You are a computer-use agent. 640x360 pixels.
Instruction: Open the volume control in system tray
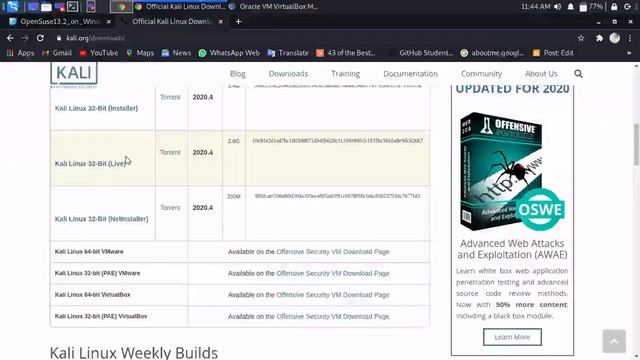(558, 7)
